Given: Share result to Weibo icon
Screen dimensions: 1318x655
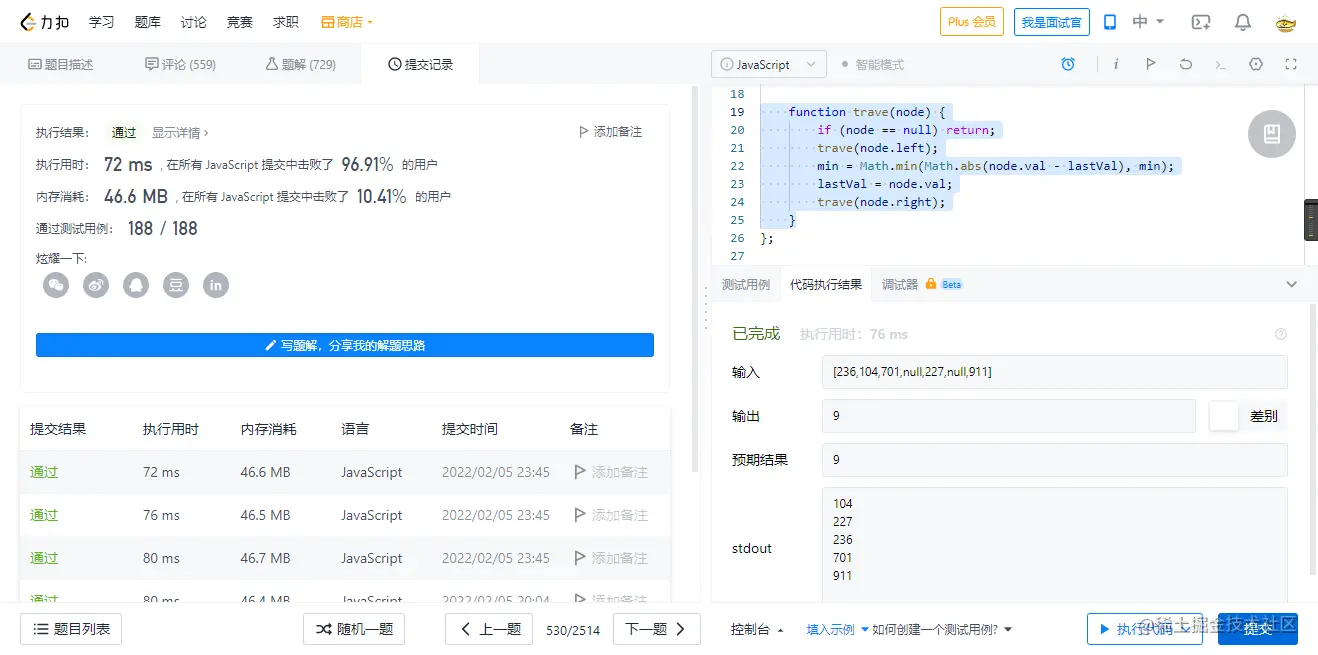Looking at the screenshot, I should [96, 285].
